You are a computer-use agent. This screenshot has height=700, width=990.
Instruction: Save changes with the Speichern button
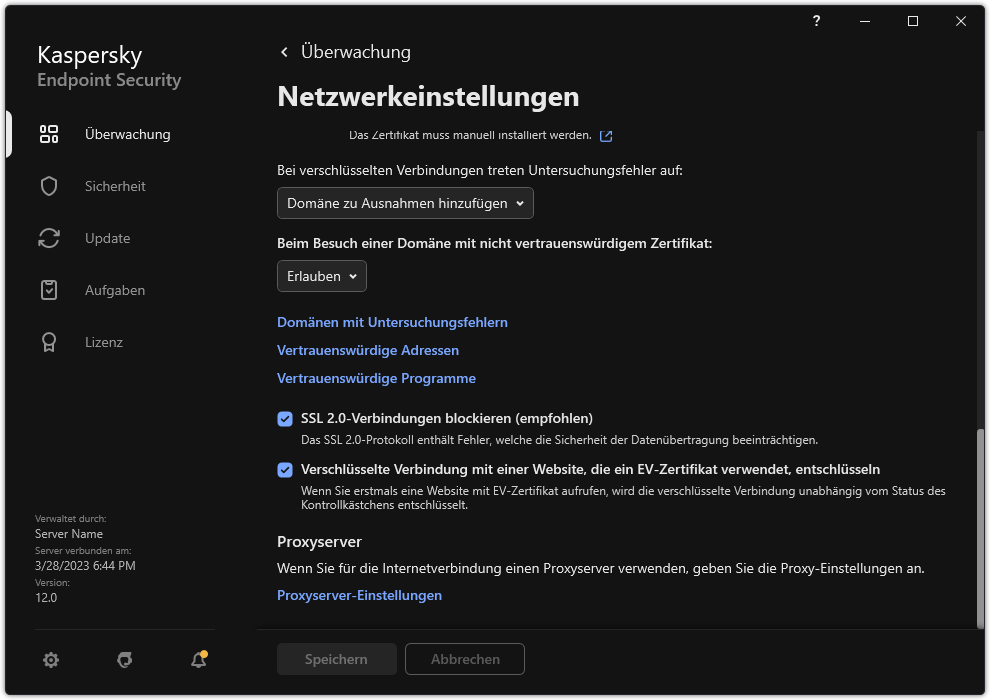coord(336,659)
